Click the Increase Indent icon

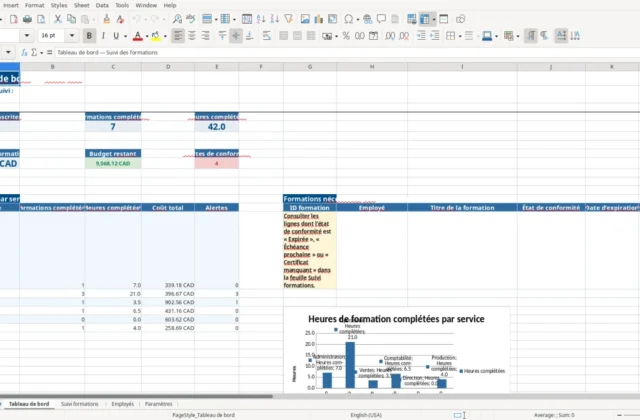tap(421, 36)
